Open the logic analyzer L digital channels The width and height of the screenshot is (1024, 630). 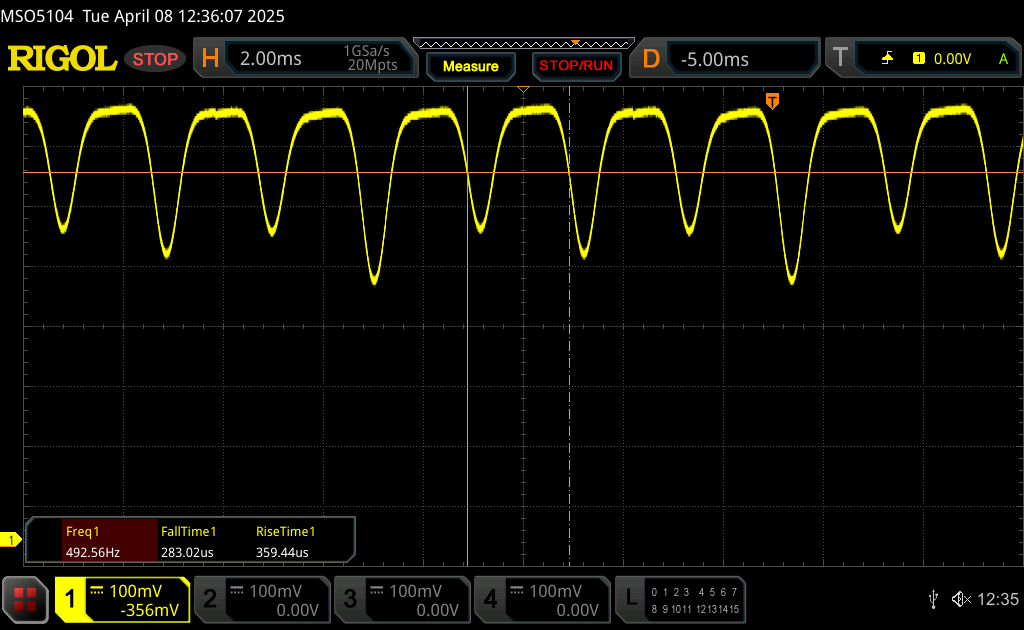(x=682, y=599)
